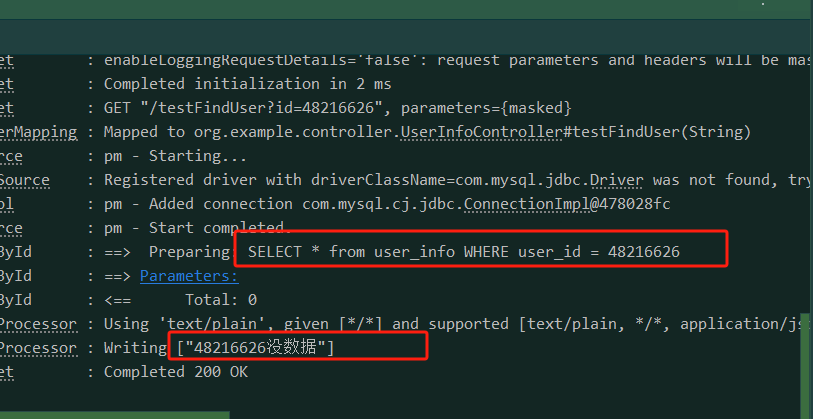Click the vertical scrollbar on the right edge
Viewport: 813px width, 419px height.
coord(806,366)
